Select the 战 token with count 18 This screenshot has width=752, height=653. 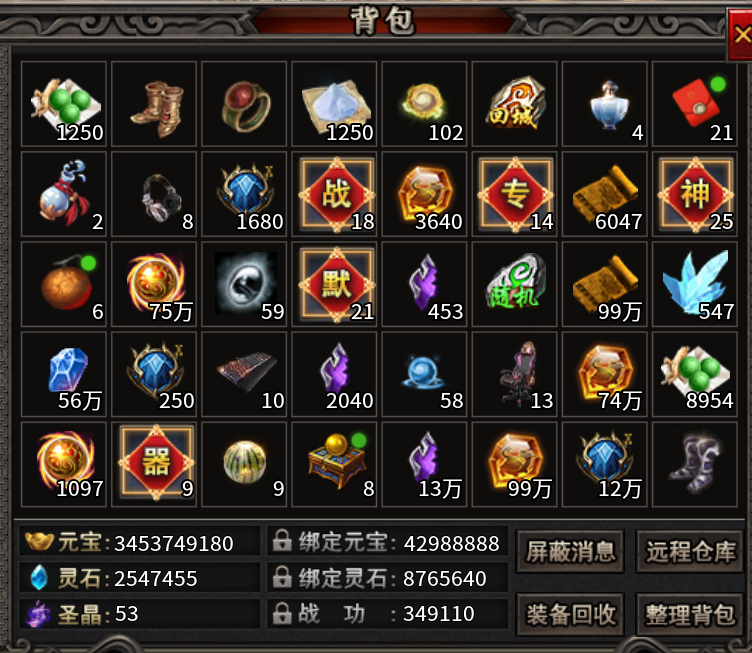(334, 194)
